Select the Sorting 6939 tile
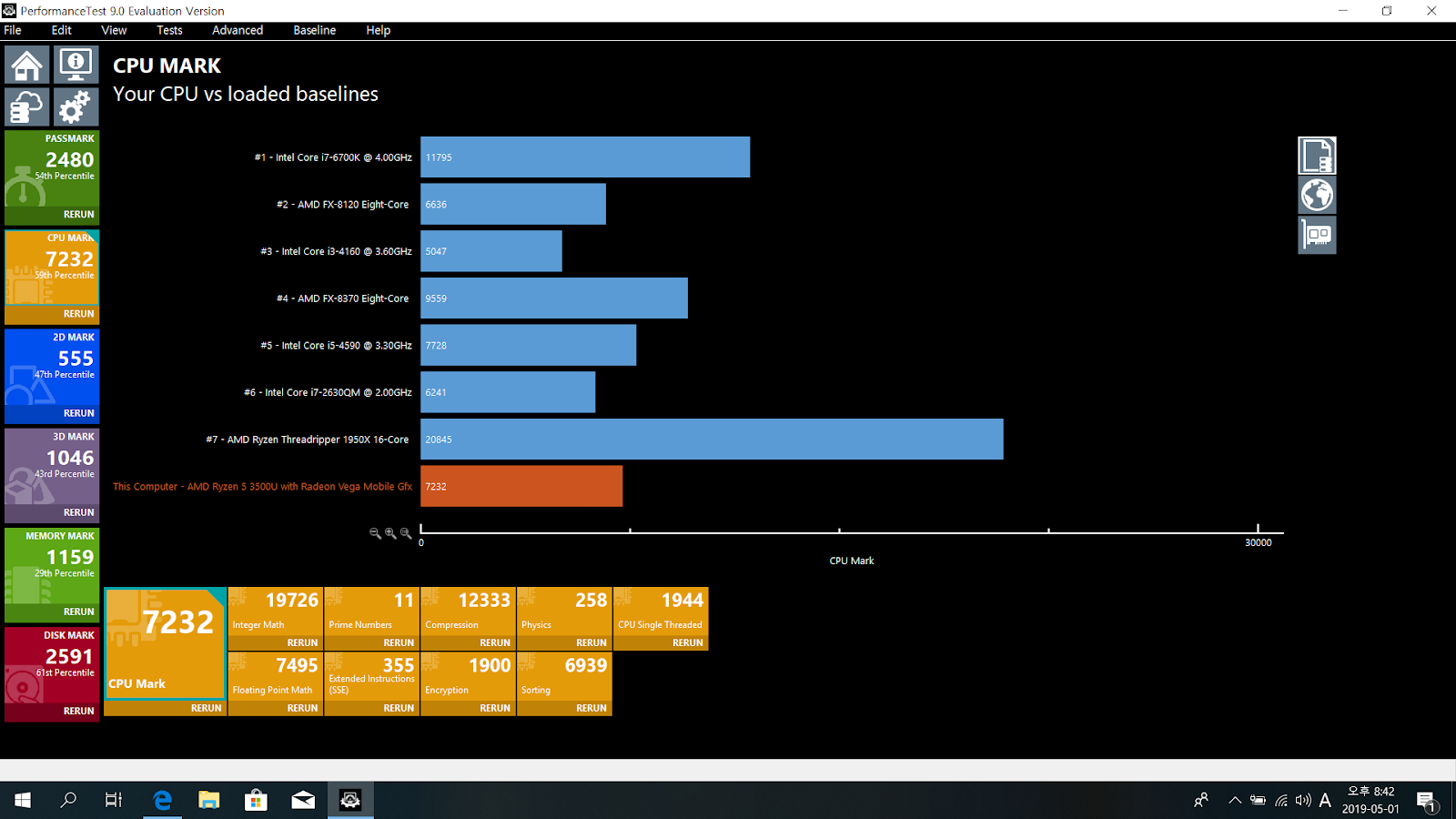 565,677
